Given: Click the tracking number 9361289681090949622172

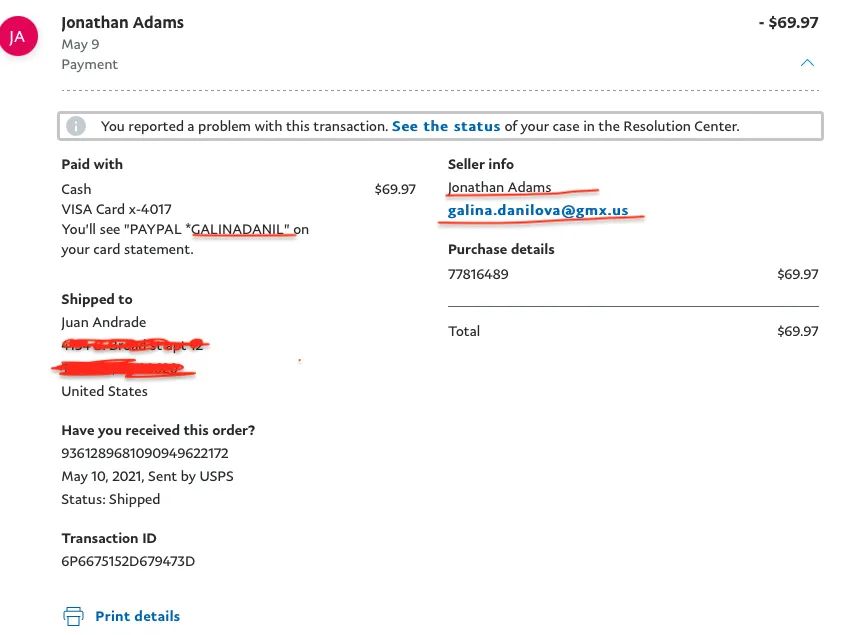Looking at the screenshot, I should tap(145, 453).
